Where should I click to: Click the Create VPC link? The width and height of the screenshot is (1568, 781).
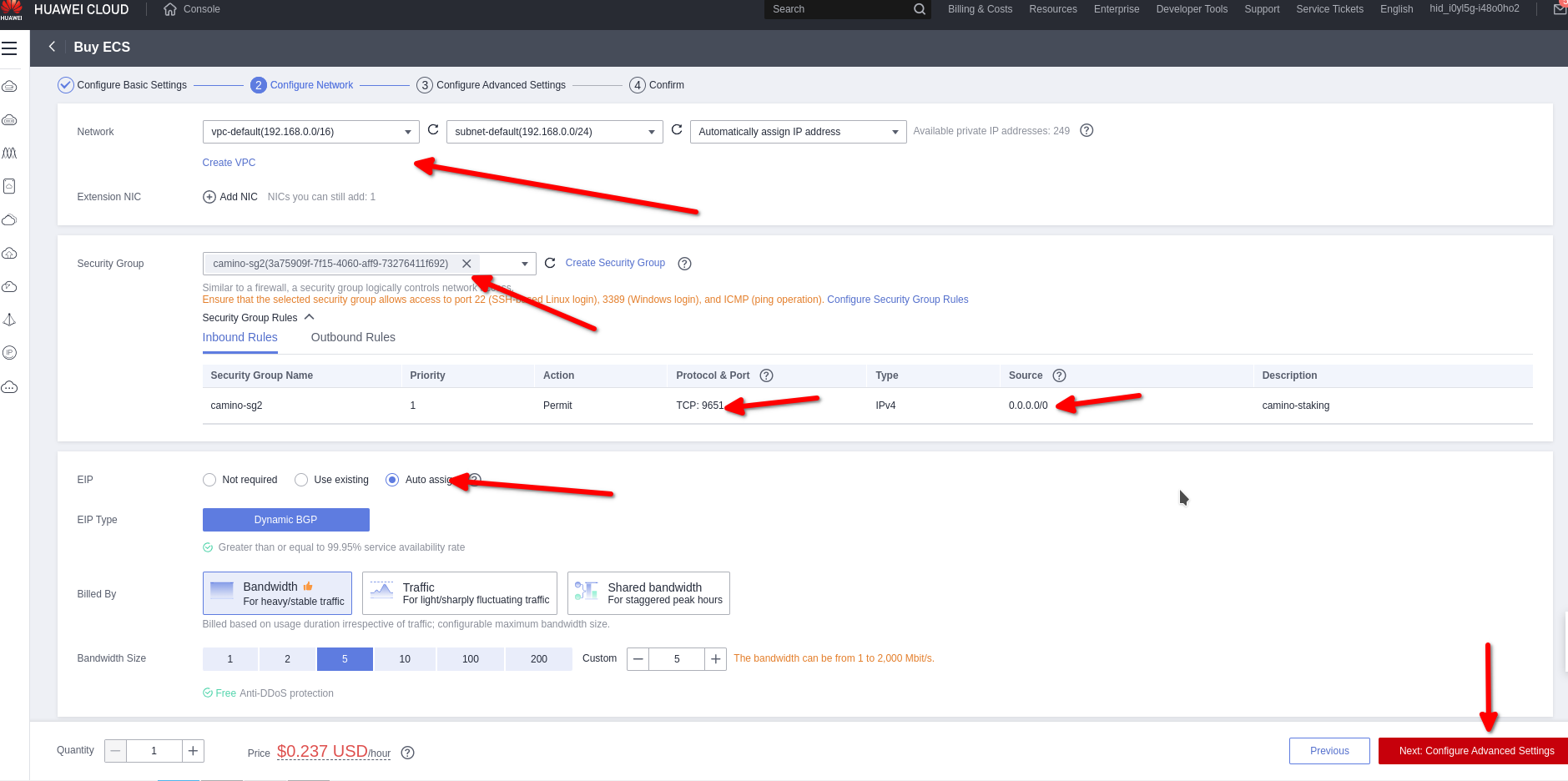(229, 163)
